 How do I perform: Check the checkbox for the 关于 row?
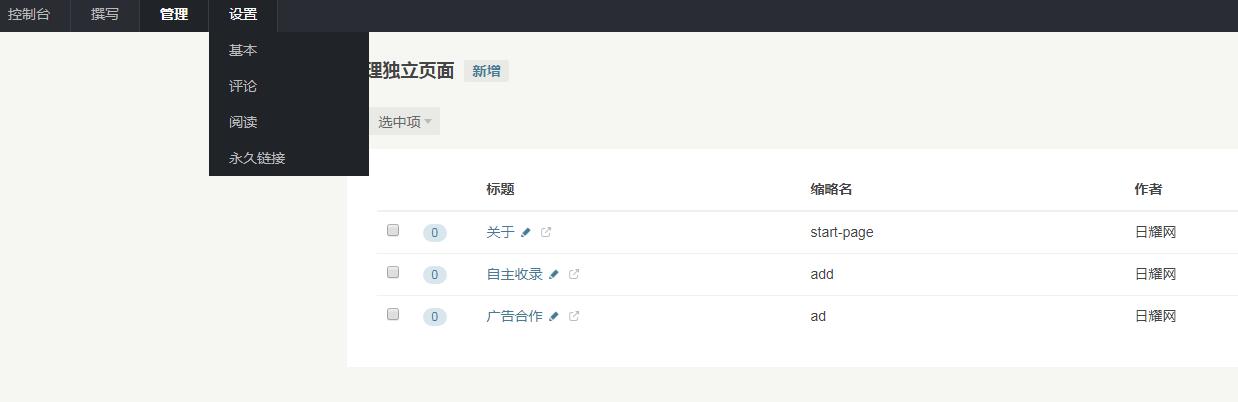(393, 230)
